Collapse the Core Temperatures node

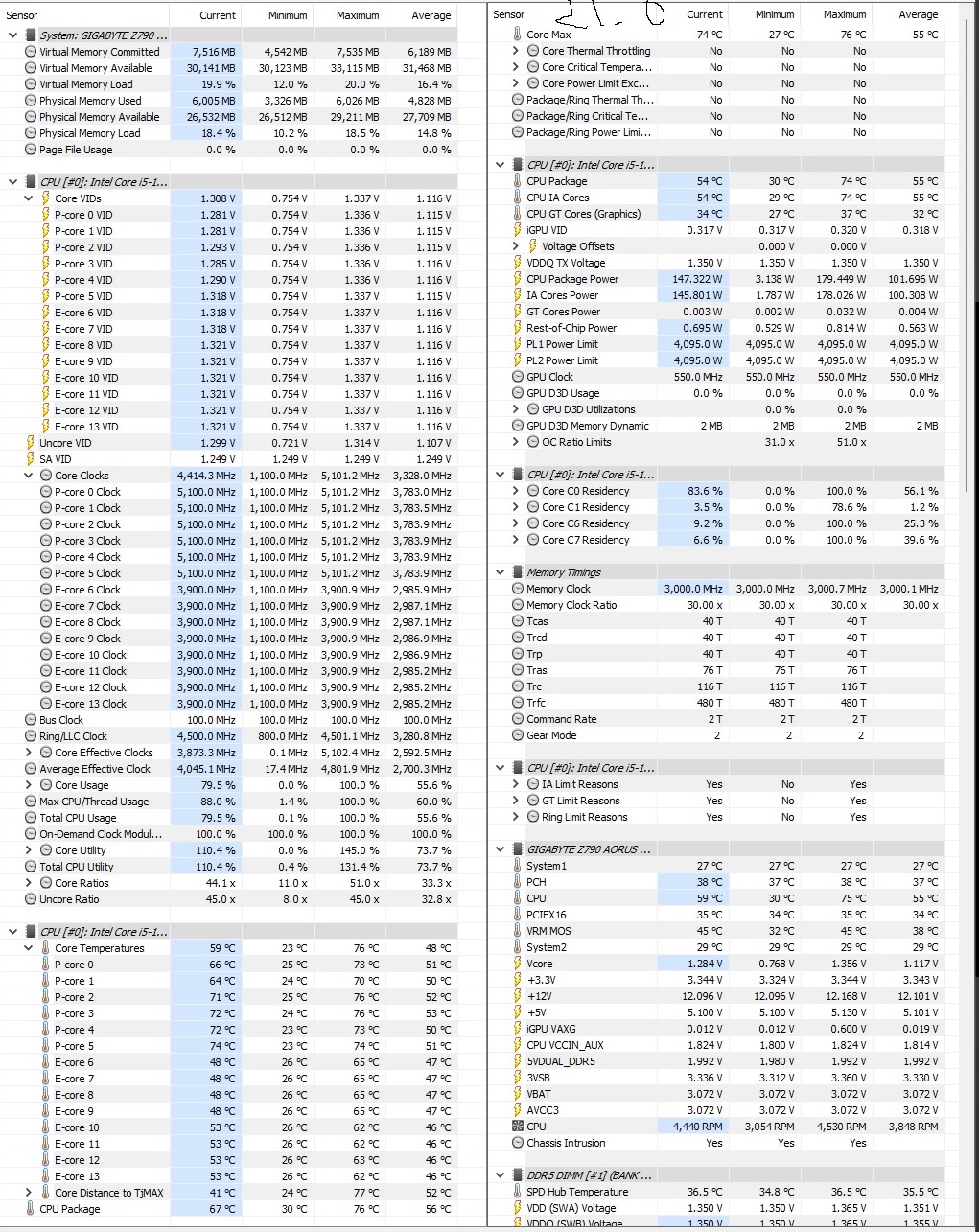[x=28, y=948]
